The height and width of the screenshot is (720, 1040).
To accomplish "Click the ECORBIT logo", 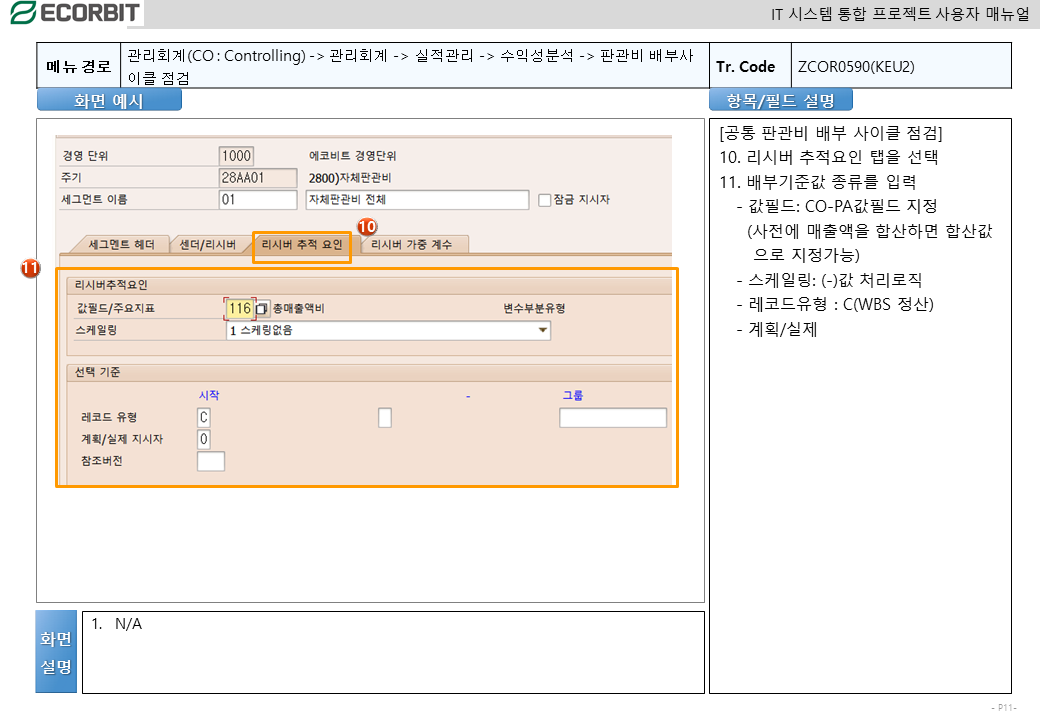I will click(75, 13).
